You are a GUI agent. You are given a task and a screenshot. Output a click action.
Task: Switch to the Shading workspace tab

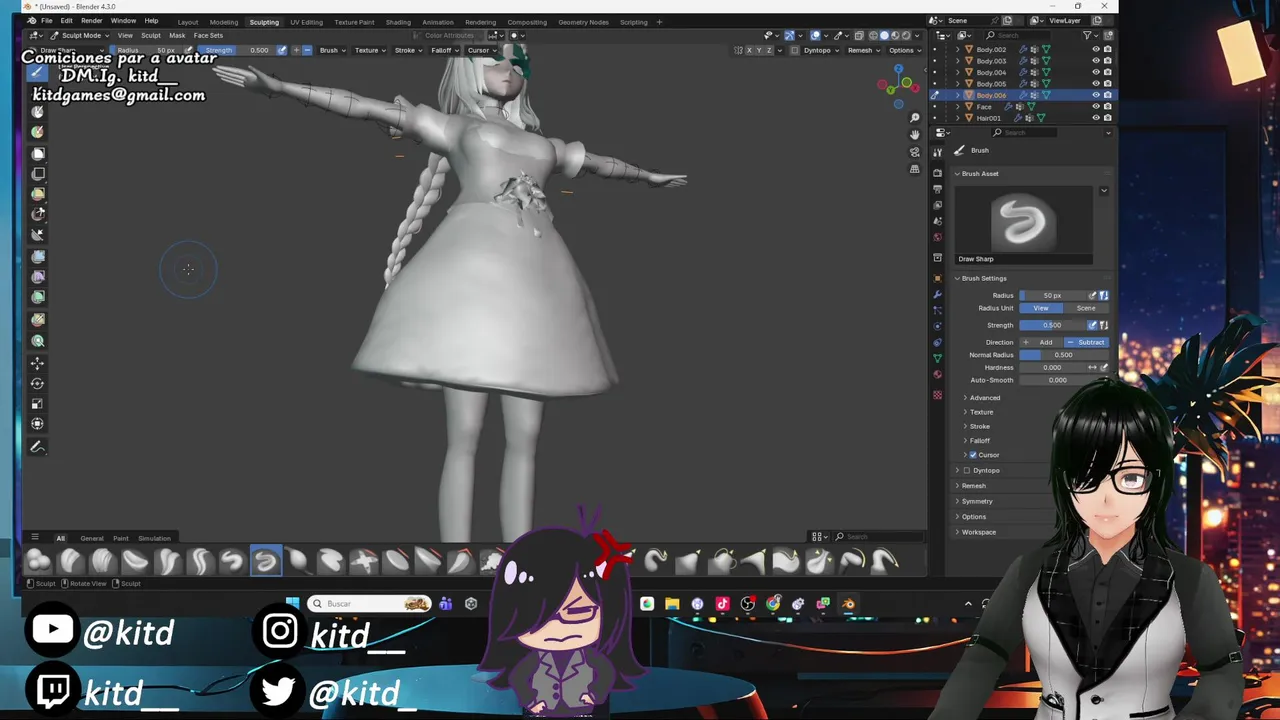(398, 22)
